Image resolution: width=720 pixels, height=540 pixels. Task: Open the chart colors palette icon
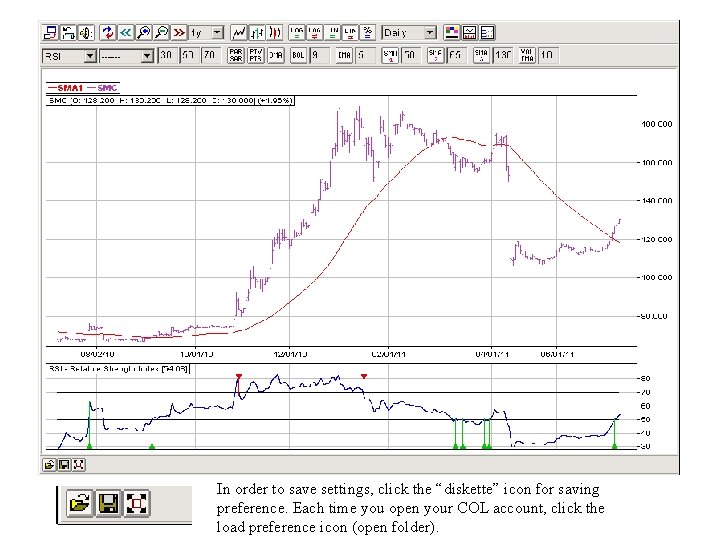pyautogui.click(x=451, y=33)
